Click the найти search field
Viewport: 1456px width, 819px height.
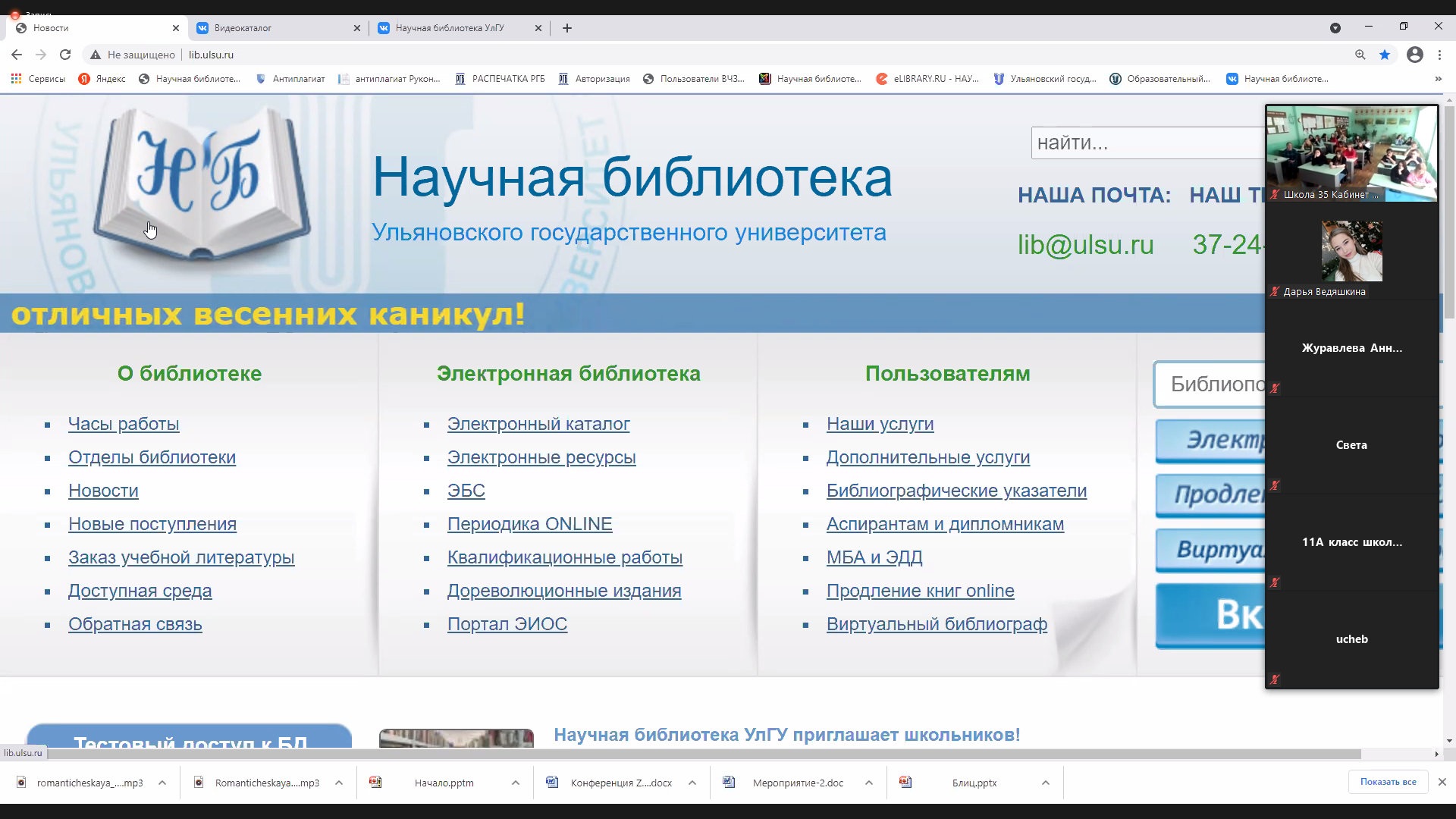pyautogui.click(x=1148, y=143)
